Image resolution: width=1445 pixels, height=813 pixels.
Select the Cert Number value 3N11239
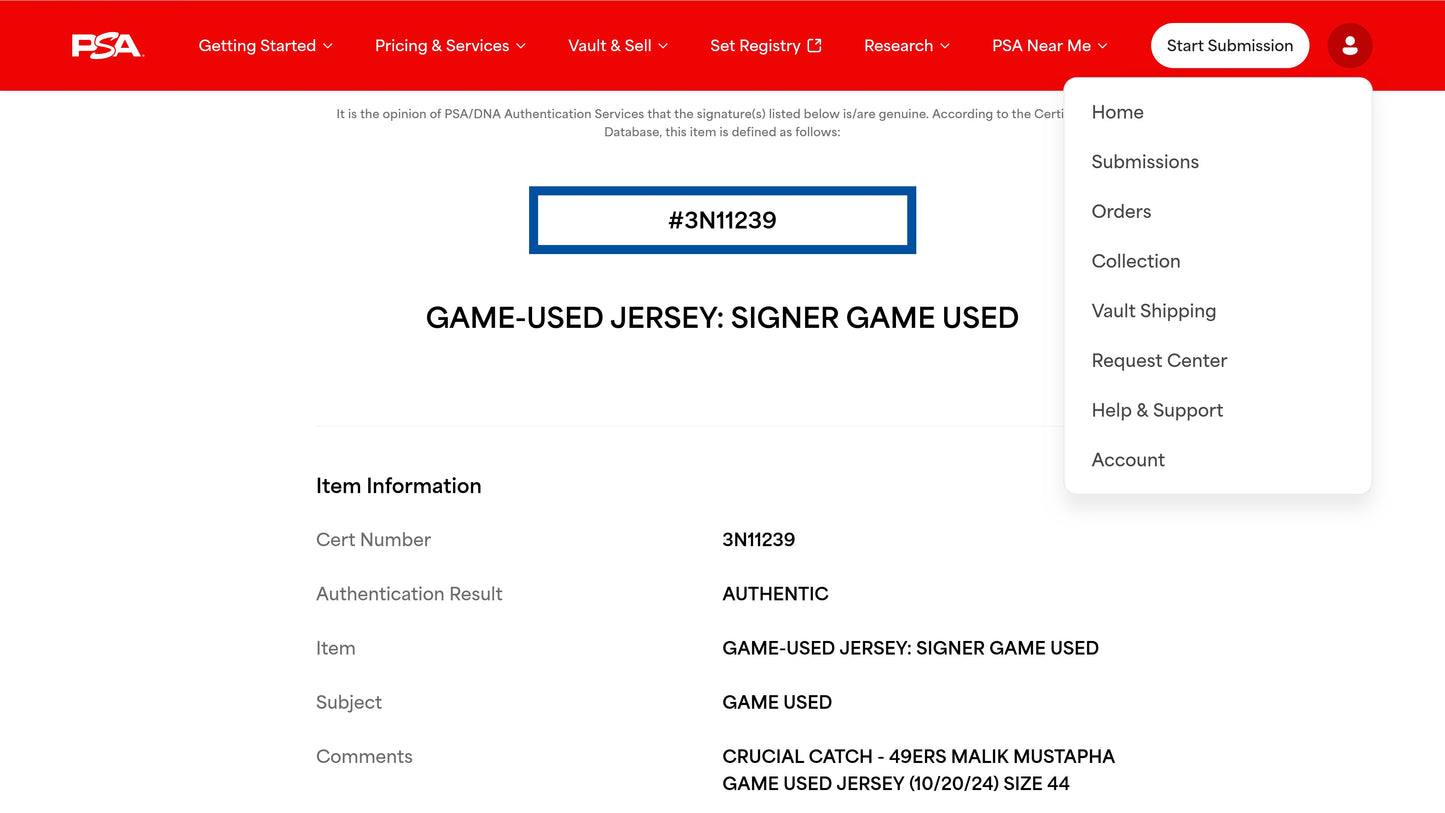pyautogui.click(x=759, y=540)
